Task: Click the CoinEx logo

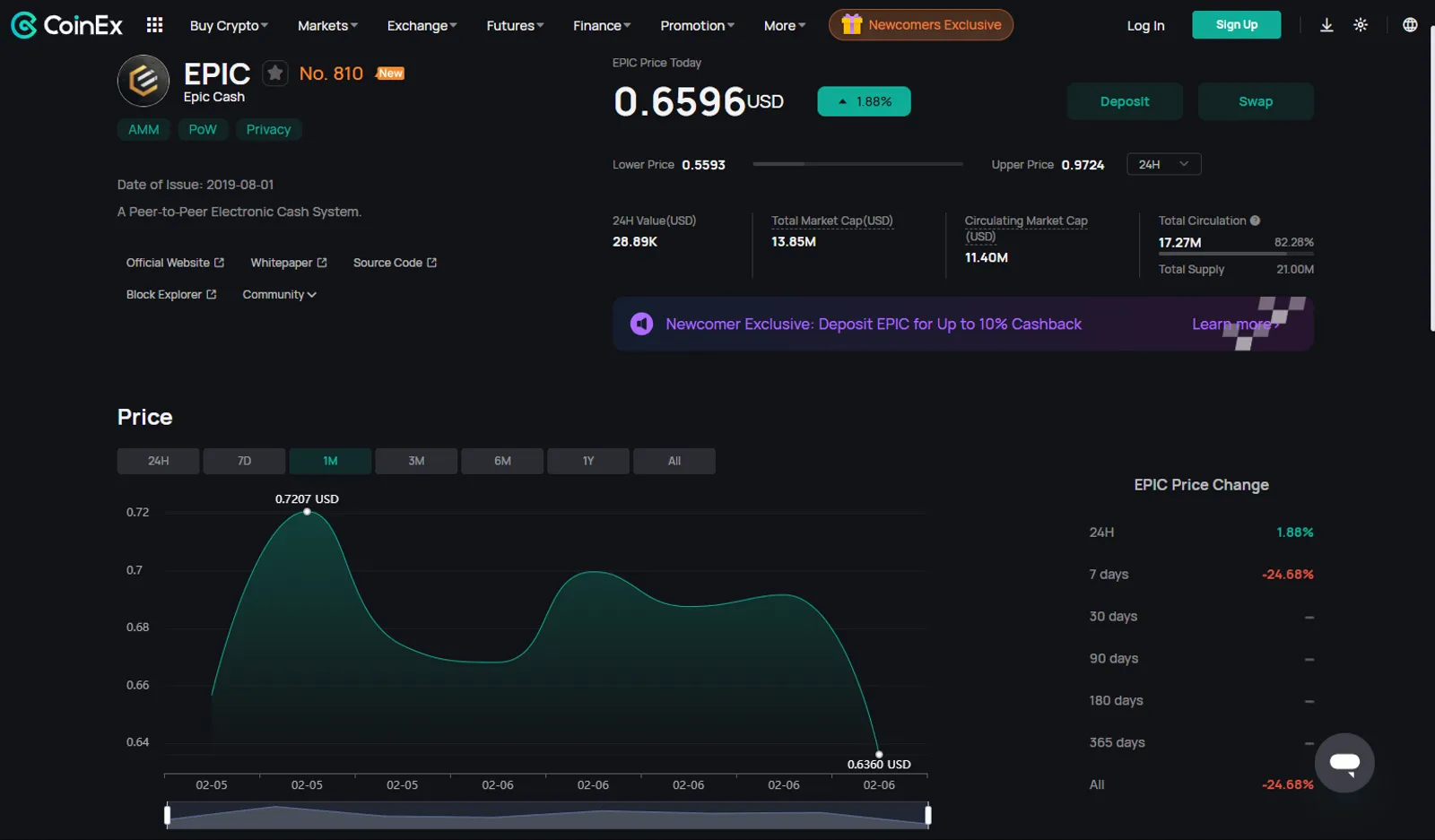Action: (x=66, y=25)
